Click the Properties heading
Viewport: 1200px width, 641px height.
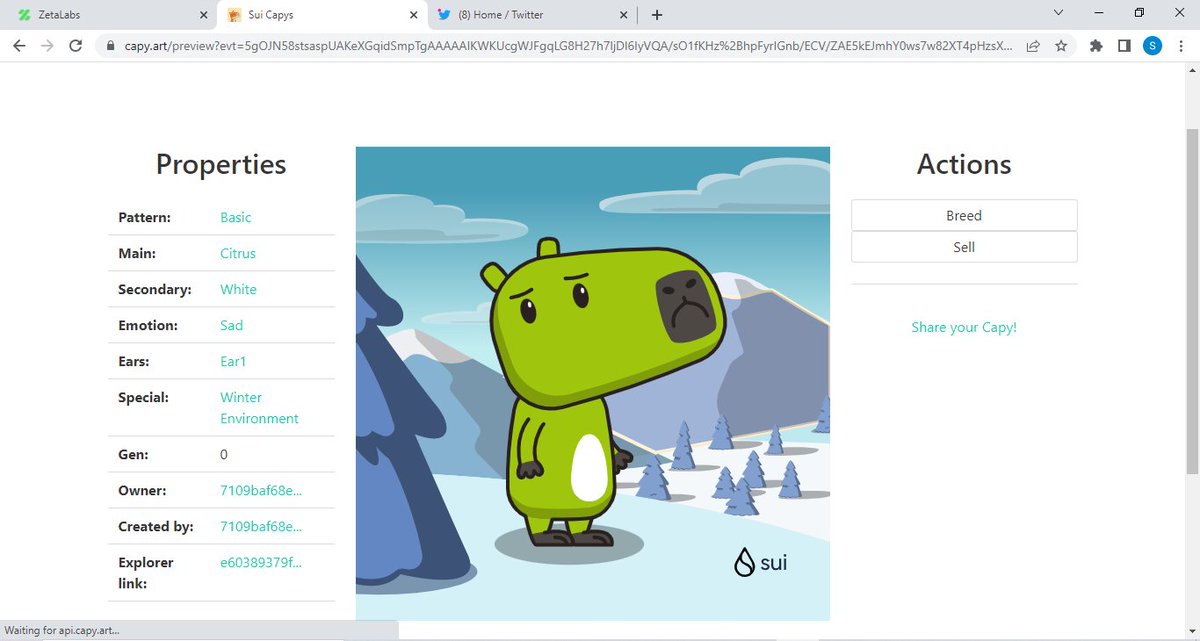coord(221,164)
